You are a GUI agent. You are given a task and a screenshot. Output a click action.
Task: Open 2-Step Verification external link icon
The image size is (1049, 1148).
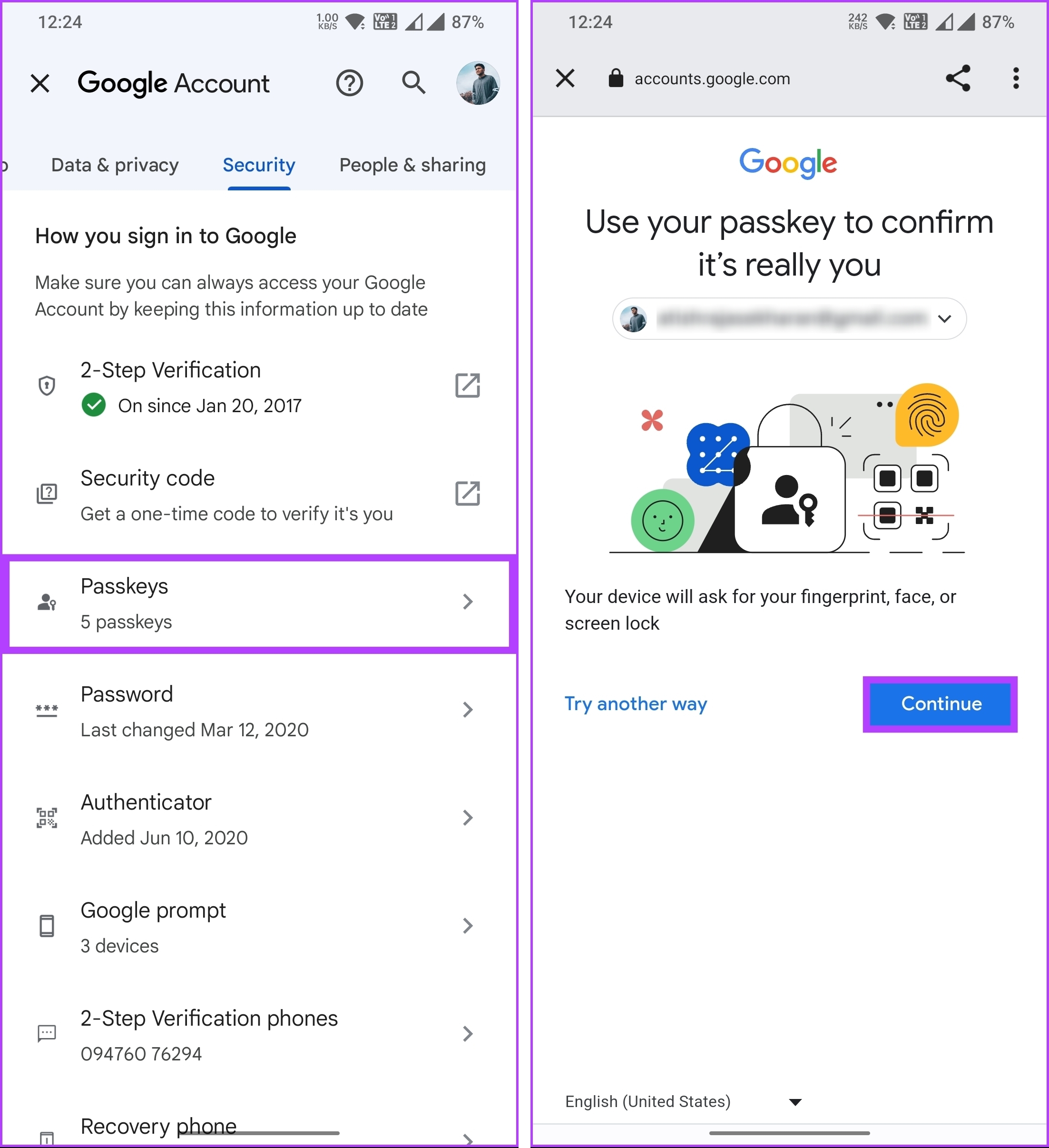tap(467, 386)
